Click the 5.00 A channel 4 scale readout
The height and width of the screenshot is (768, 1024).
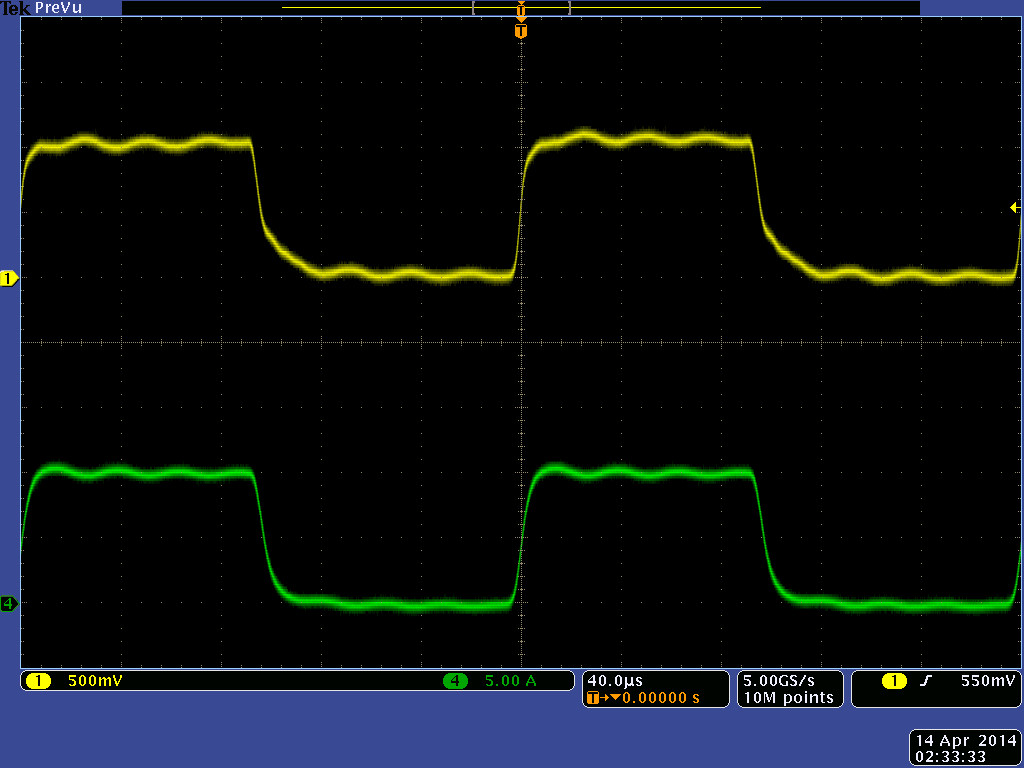click(x=510, y=681)
